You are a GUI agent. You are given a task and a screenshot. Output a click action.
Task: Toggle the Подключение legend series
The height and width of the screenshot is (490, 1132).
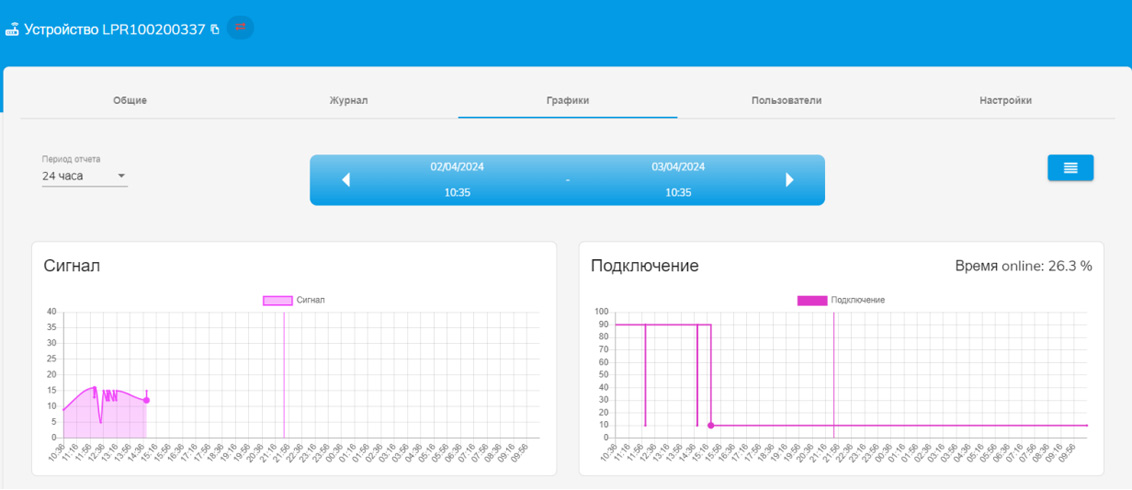coord(812,300)
